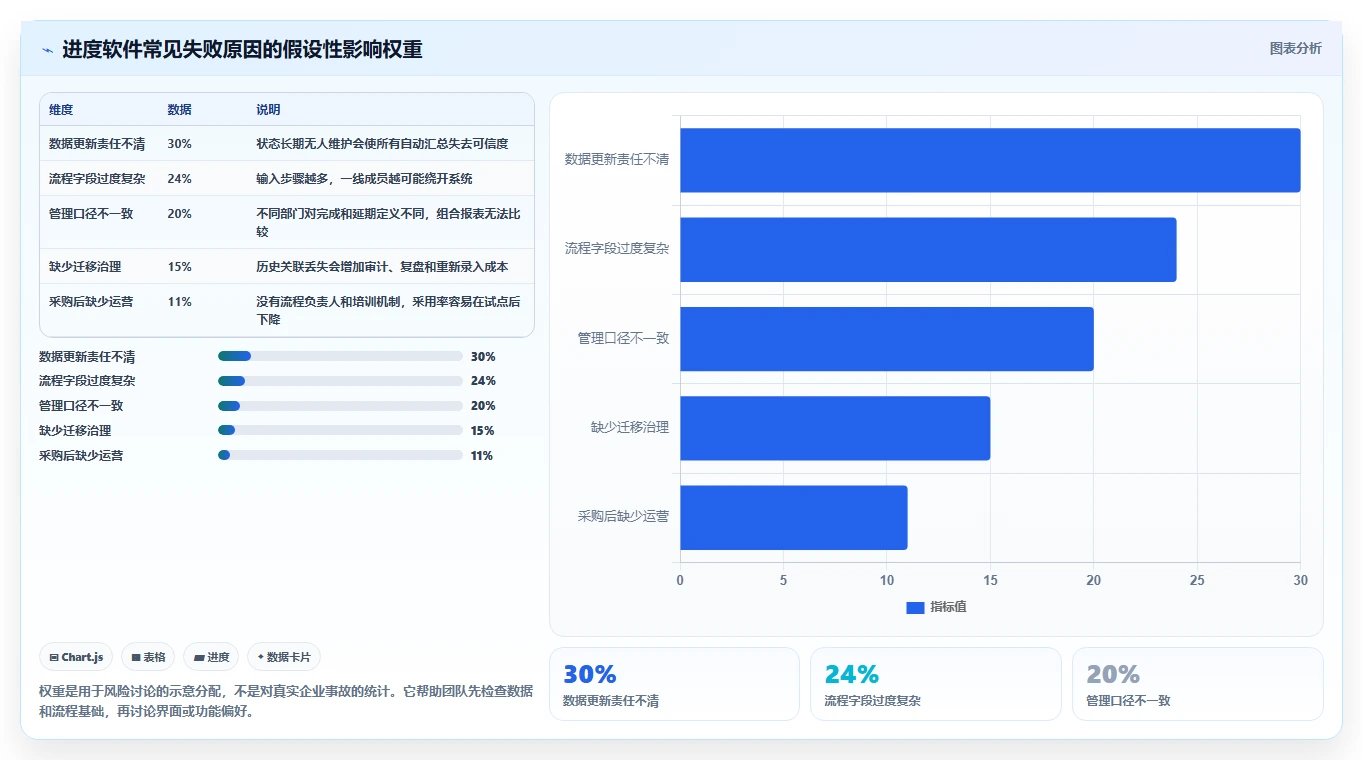This screenshot has width=1363, height=760.
Task: Click the 数据更新责任不清 chart bar
Action: pos(990,160)
